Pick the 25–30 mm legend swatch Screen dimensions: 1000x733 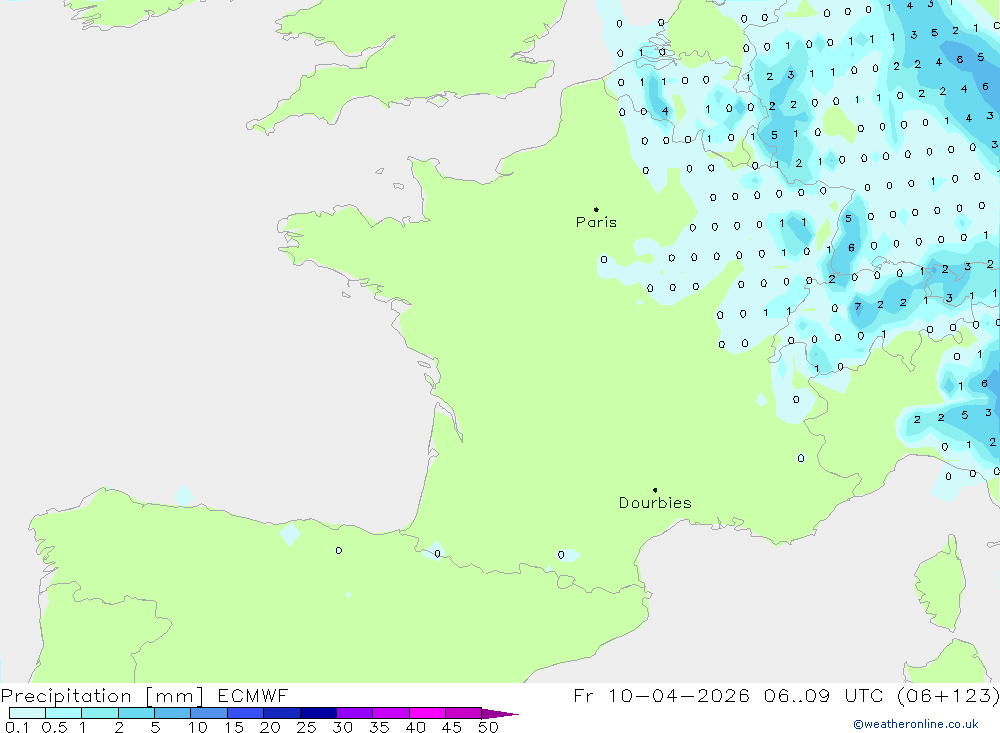(318, 713)
